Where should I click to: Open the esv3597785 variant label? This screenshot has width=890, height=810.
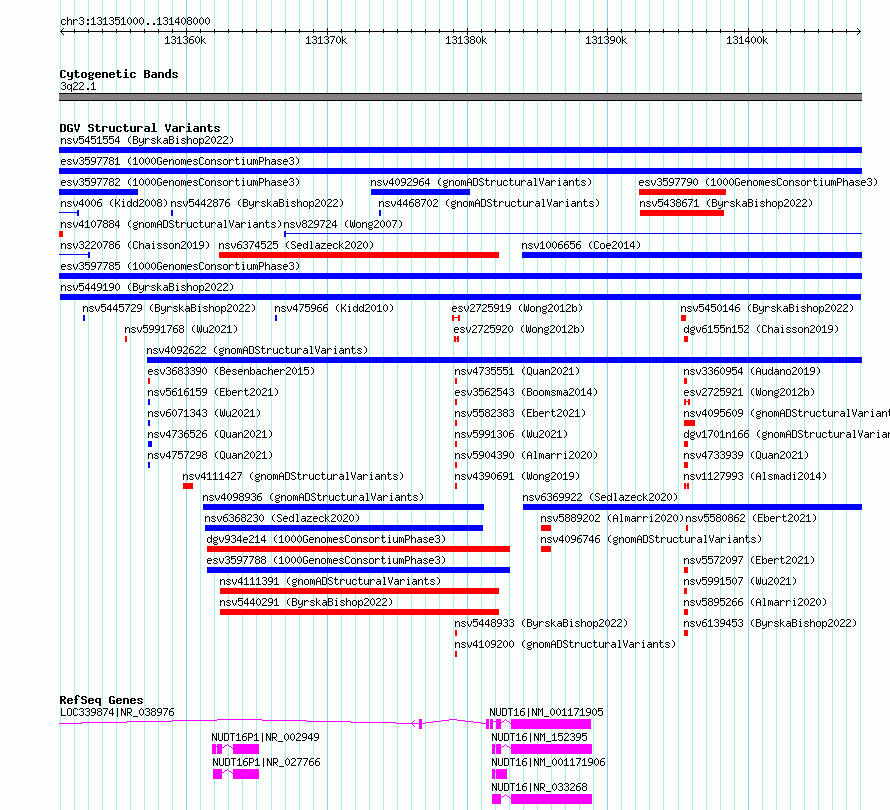click(x=180, y=266)
